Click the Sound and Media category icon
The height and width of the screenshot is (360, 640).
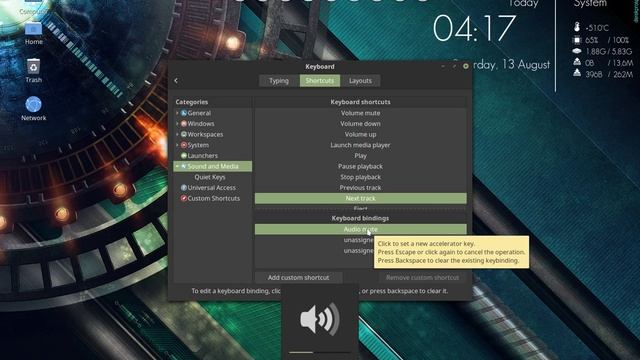pyautogui.click(x=184, y=166)
